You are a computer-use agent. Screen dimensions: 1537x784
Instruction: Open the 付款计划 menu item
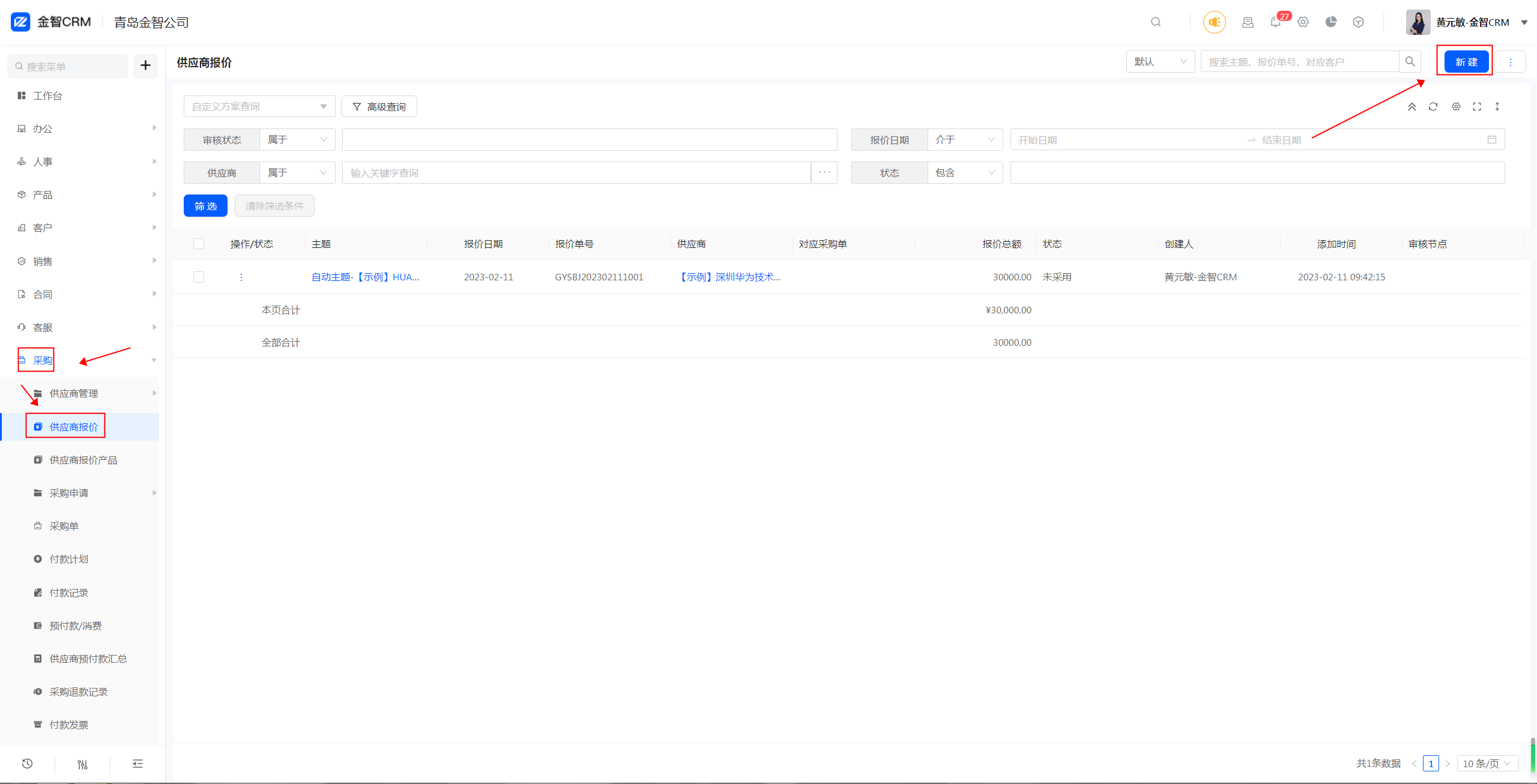(x=80, y=559)
